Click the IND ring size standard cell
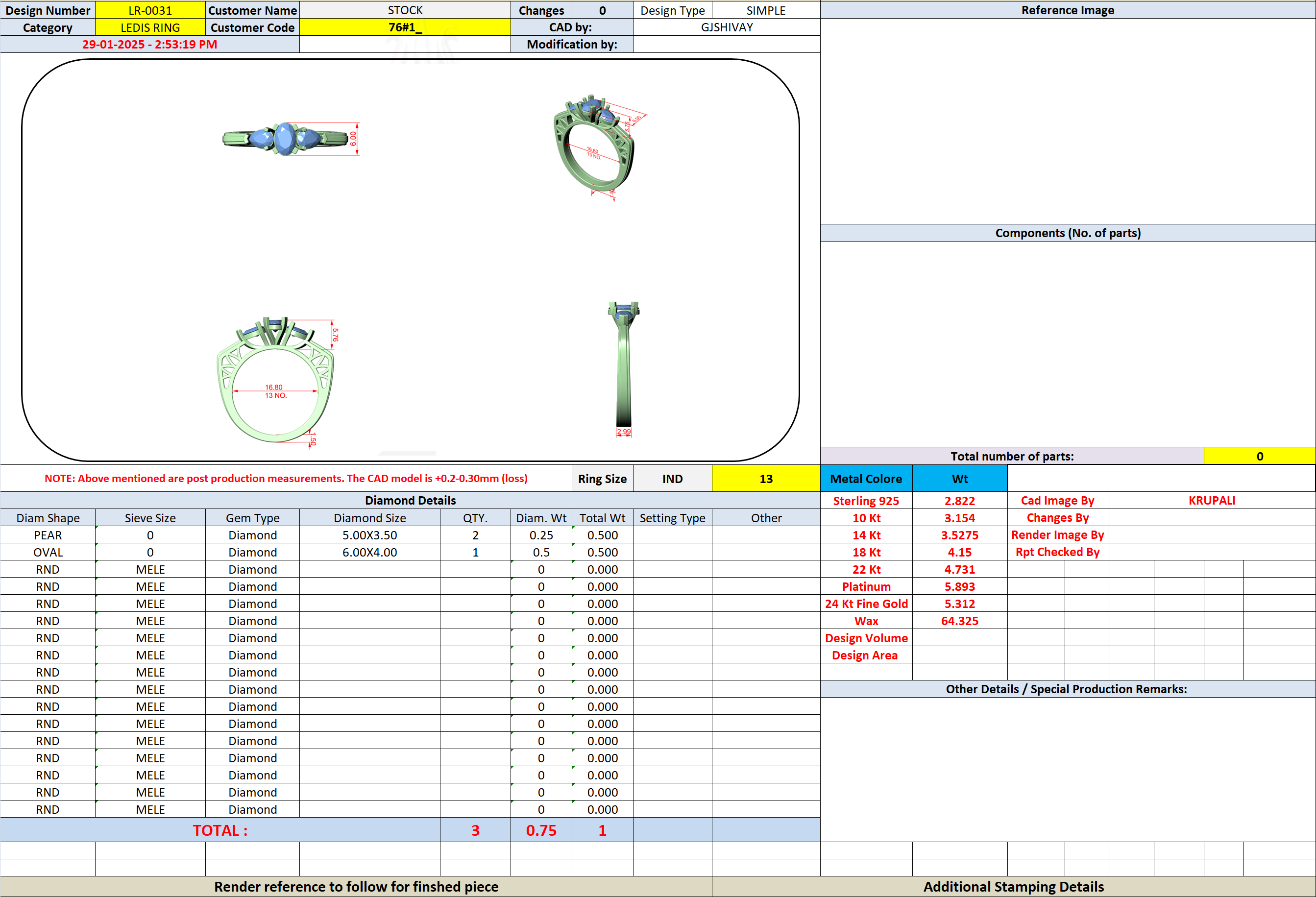Image resolution: width=1316 pixels, height=897 pixels. [672, 479]
